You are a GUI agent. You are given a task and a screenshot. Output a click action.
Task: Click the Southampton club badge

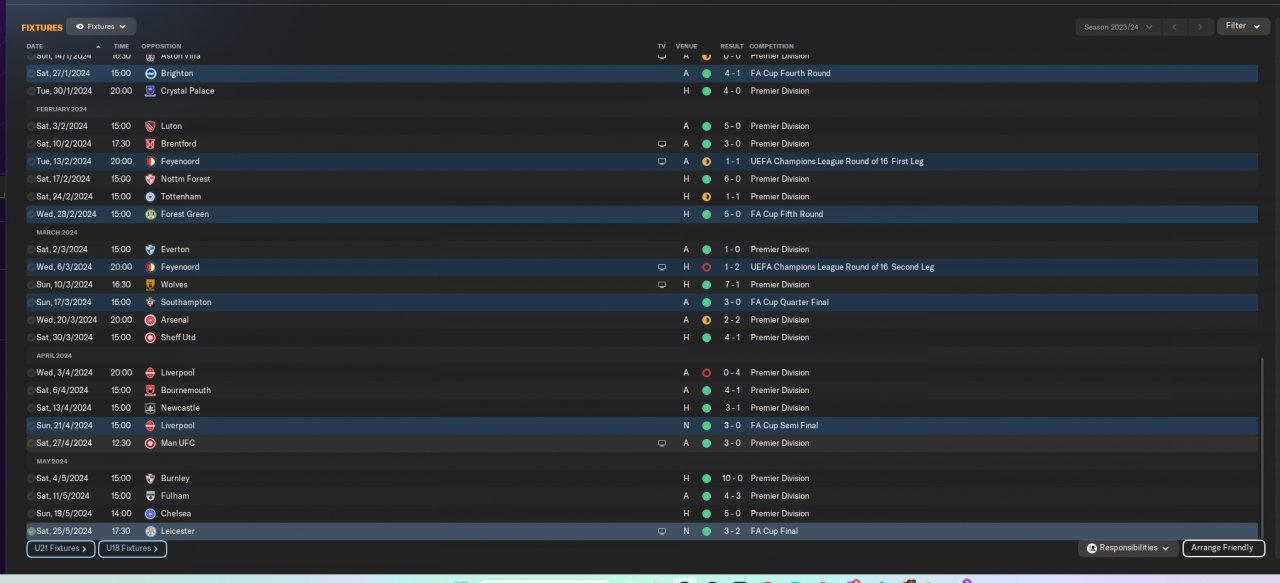[150, 302]
